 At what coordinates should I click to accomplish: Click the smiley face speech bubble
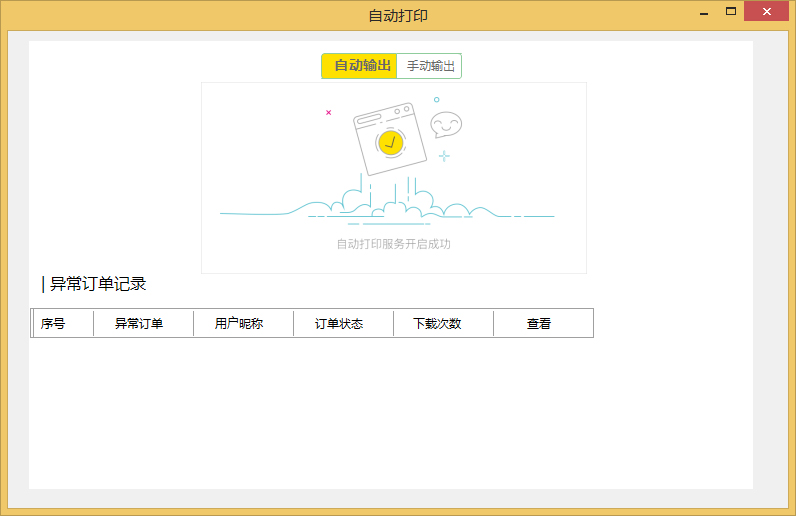pyautogui.click(x=446, y=124)
